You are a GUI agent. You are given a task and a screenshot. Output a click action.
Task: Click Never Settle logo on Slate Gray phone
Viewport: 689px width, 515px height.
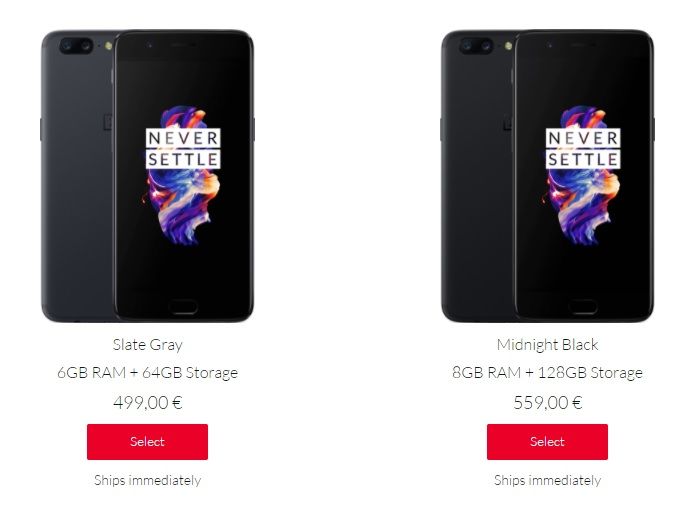coord(183,149)
